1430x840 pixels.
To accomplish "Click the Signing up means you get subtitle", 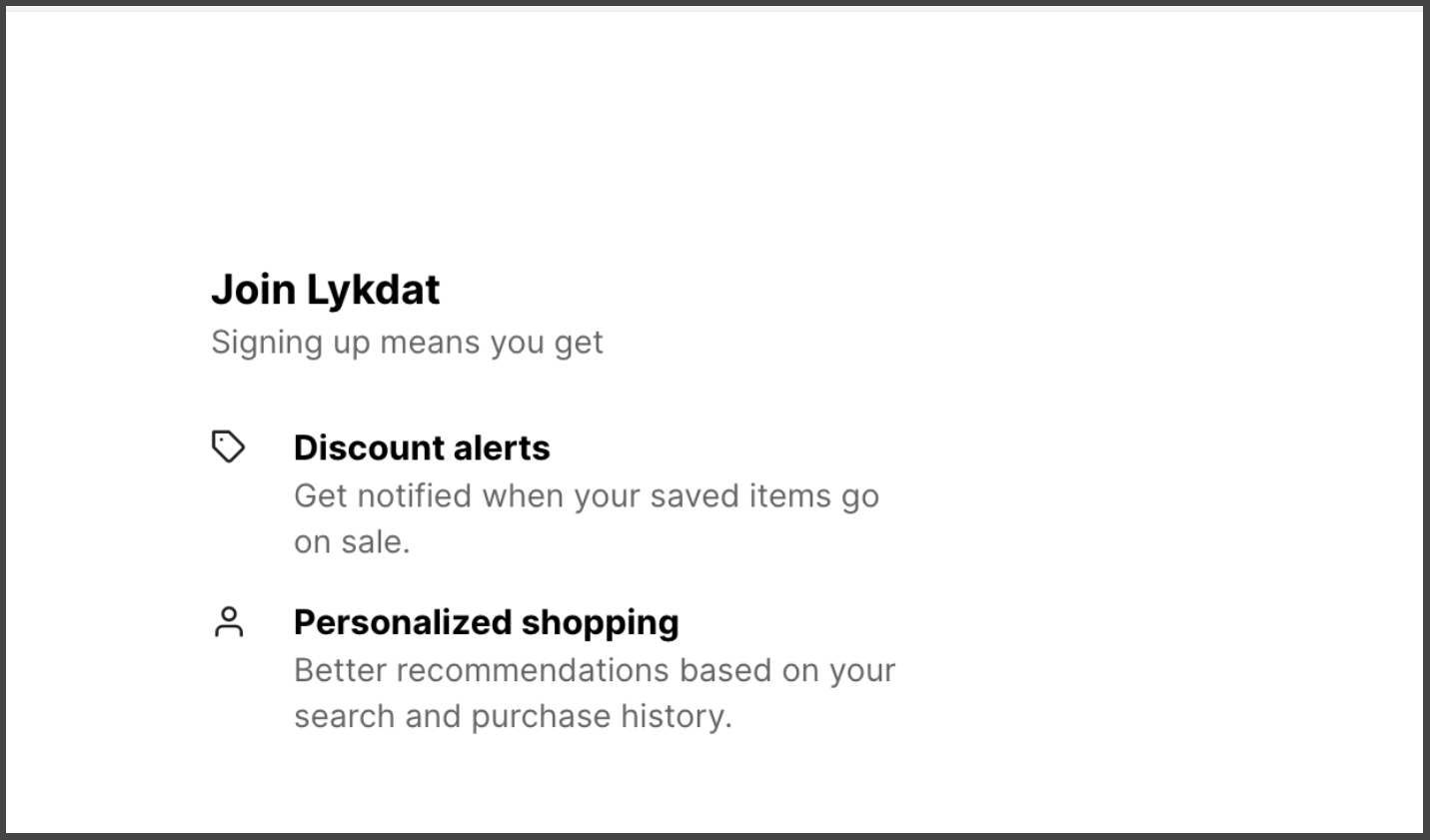I will click(x=407, y=343).
